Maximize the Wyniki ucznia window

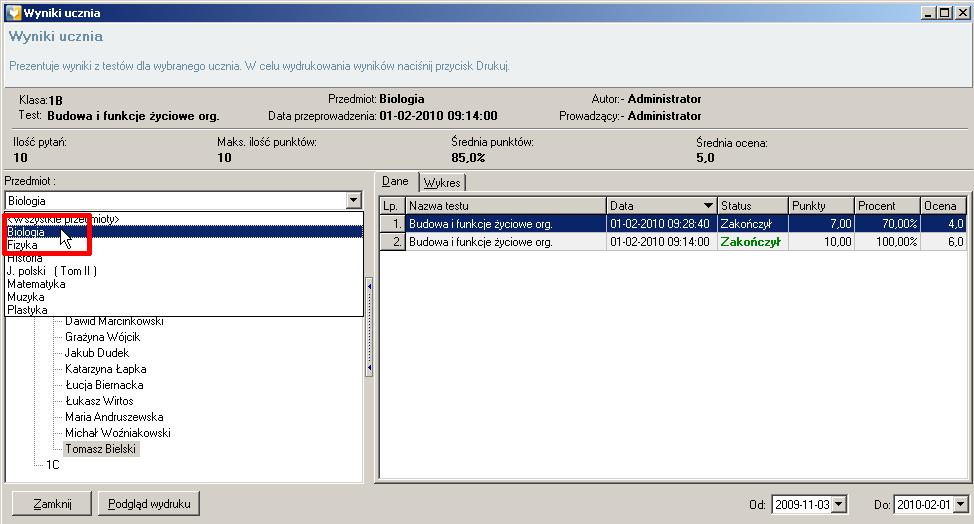[x=944, y=12]
